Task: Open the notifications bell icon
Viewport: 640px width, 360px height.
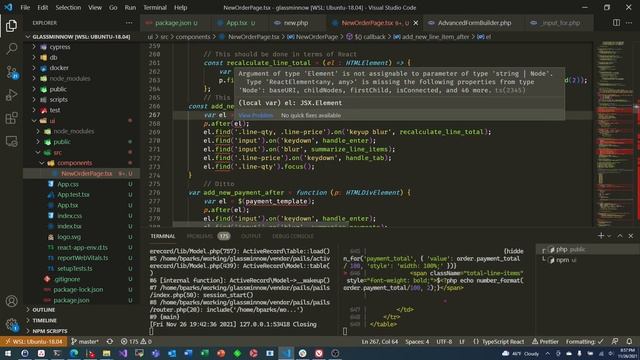Action: 629,341
